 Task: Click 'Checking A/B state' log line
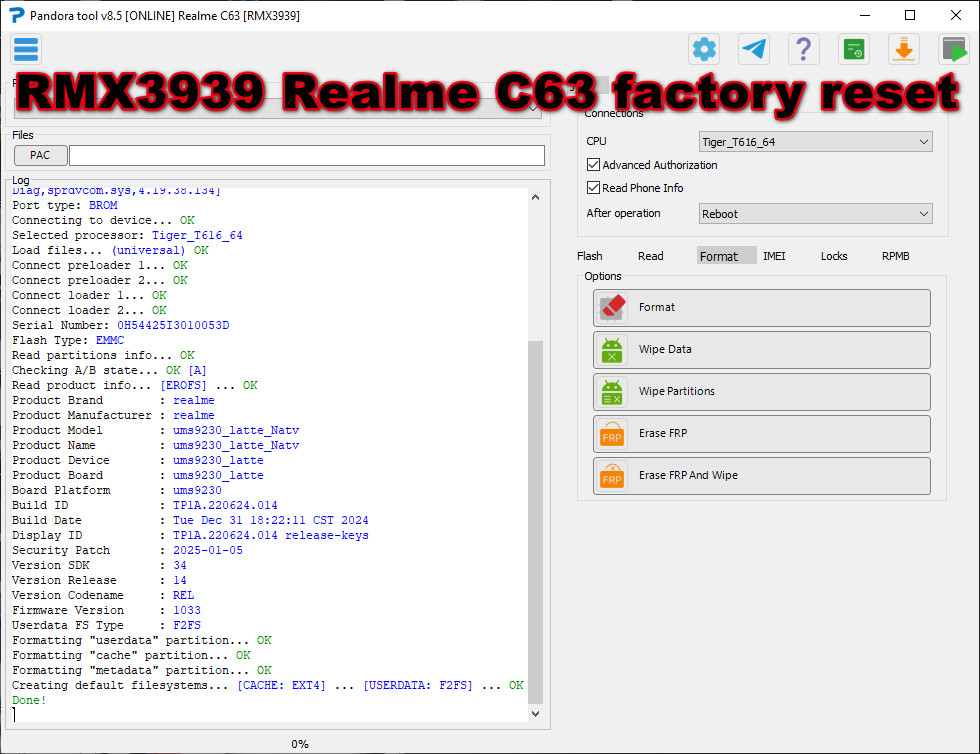click(x=109, y=370)
